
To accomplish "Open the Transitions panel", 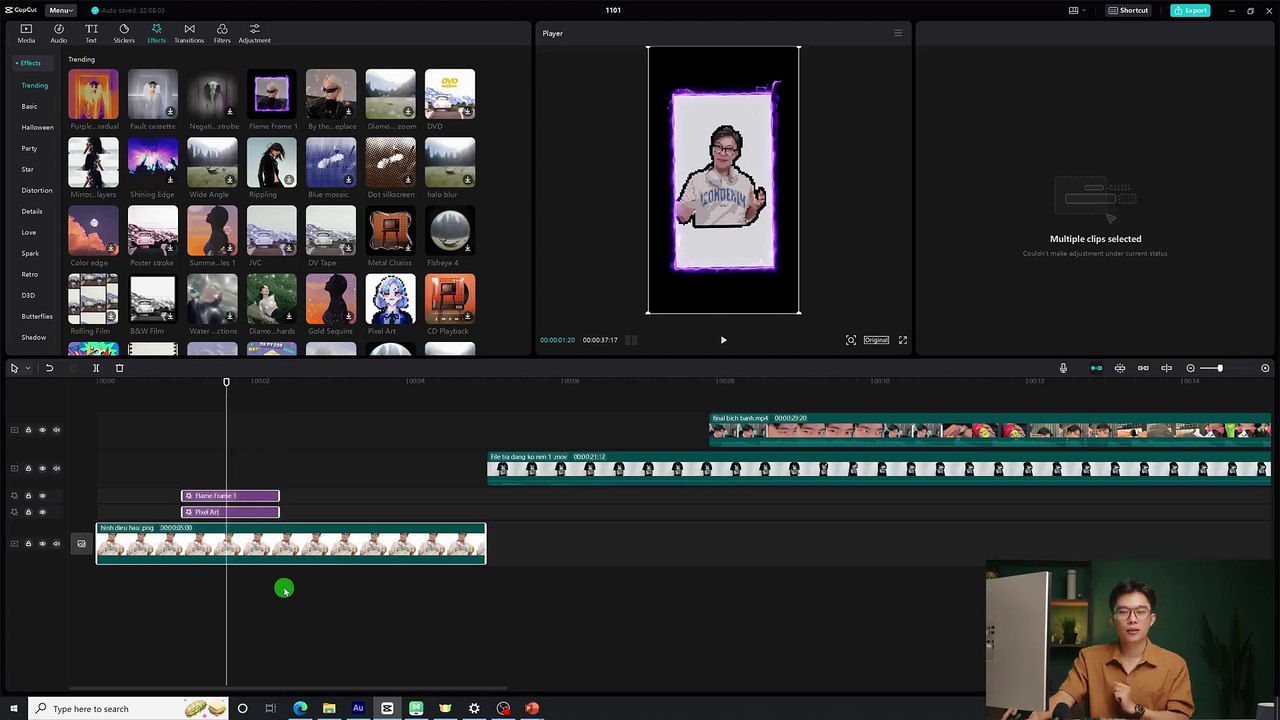I will point(189,33).
